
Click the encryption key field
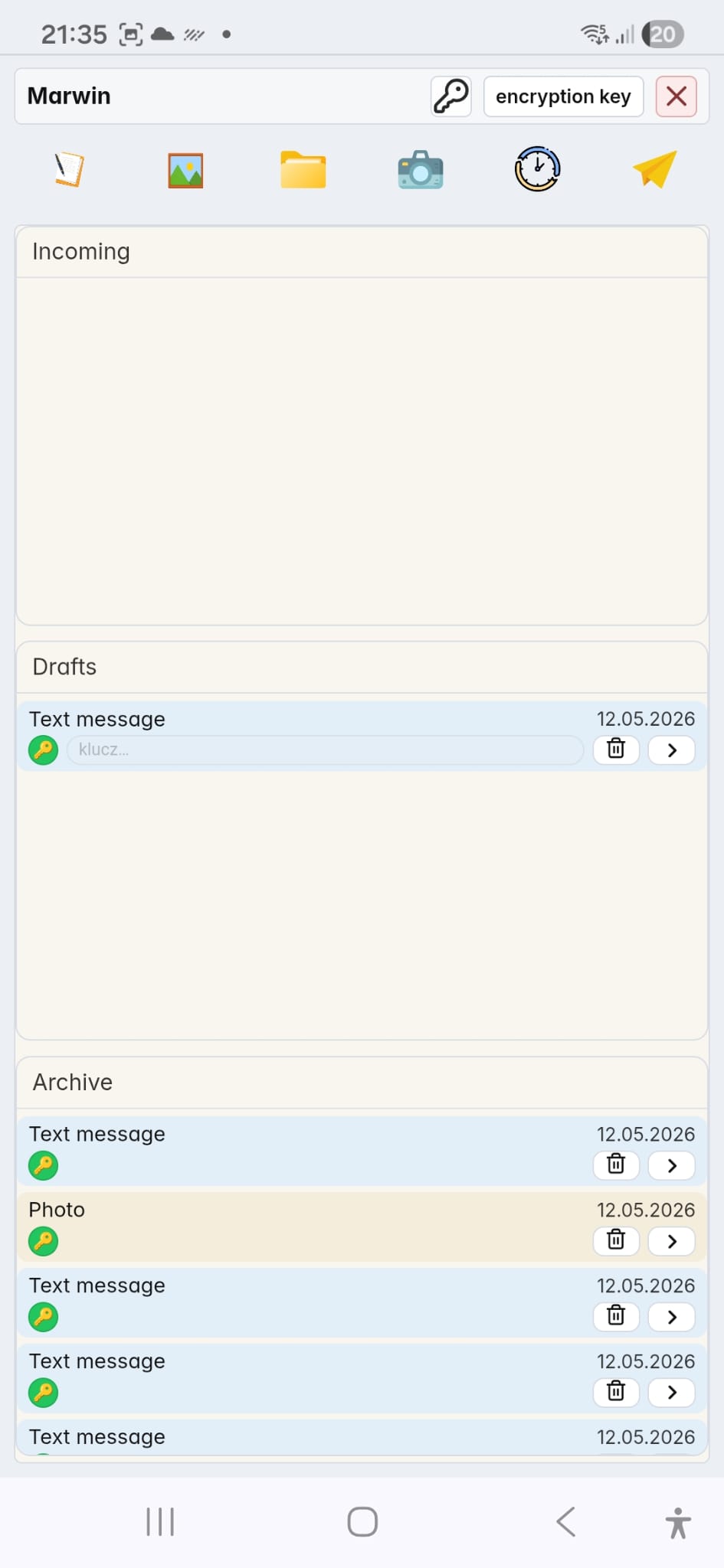pos(563,96)
